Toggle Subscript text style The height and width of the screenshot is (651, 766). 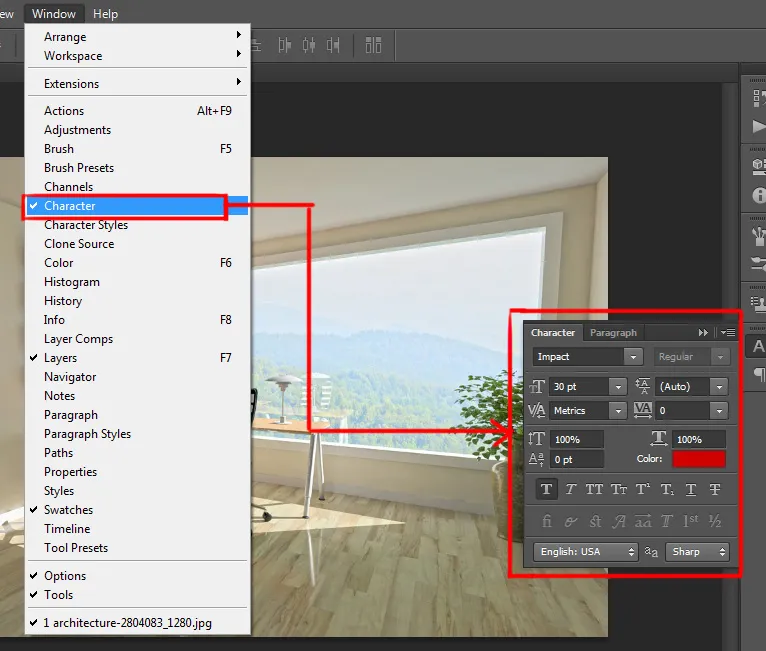point(667,489)
